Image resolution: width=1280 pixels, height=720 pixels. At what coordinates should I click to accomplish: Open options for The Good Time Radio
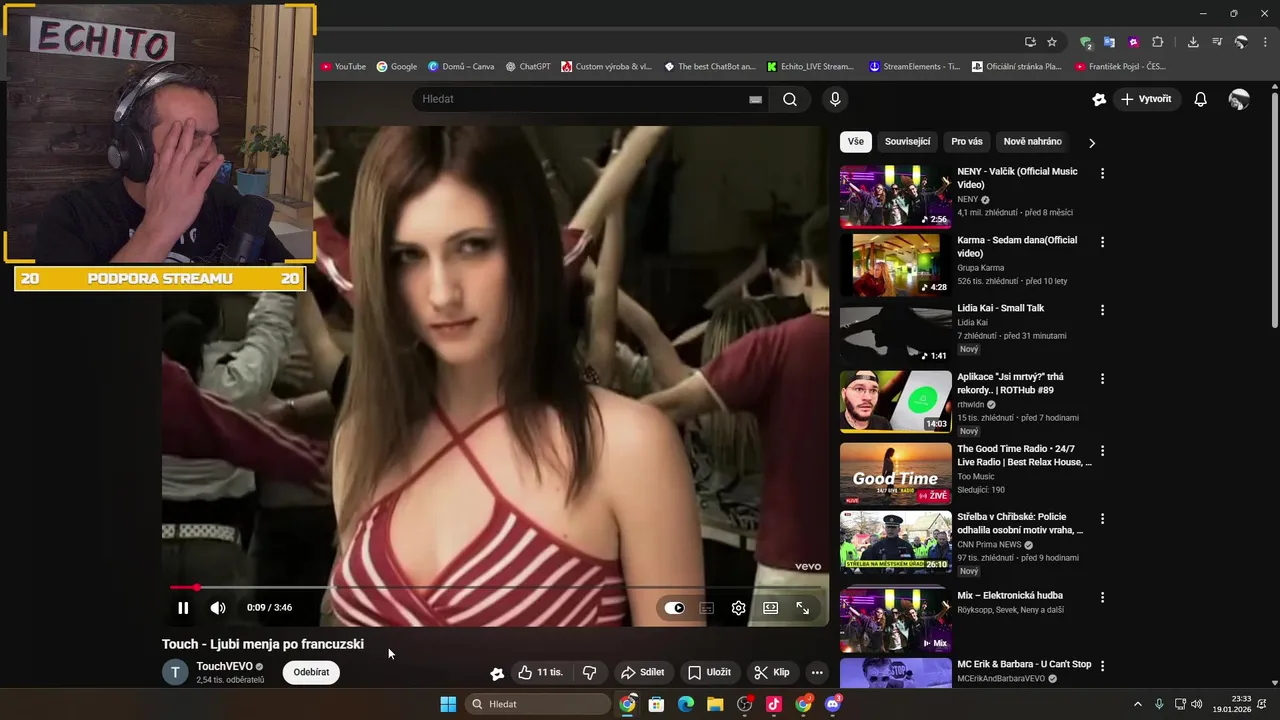(x=1102, y=451)
